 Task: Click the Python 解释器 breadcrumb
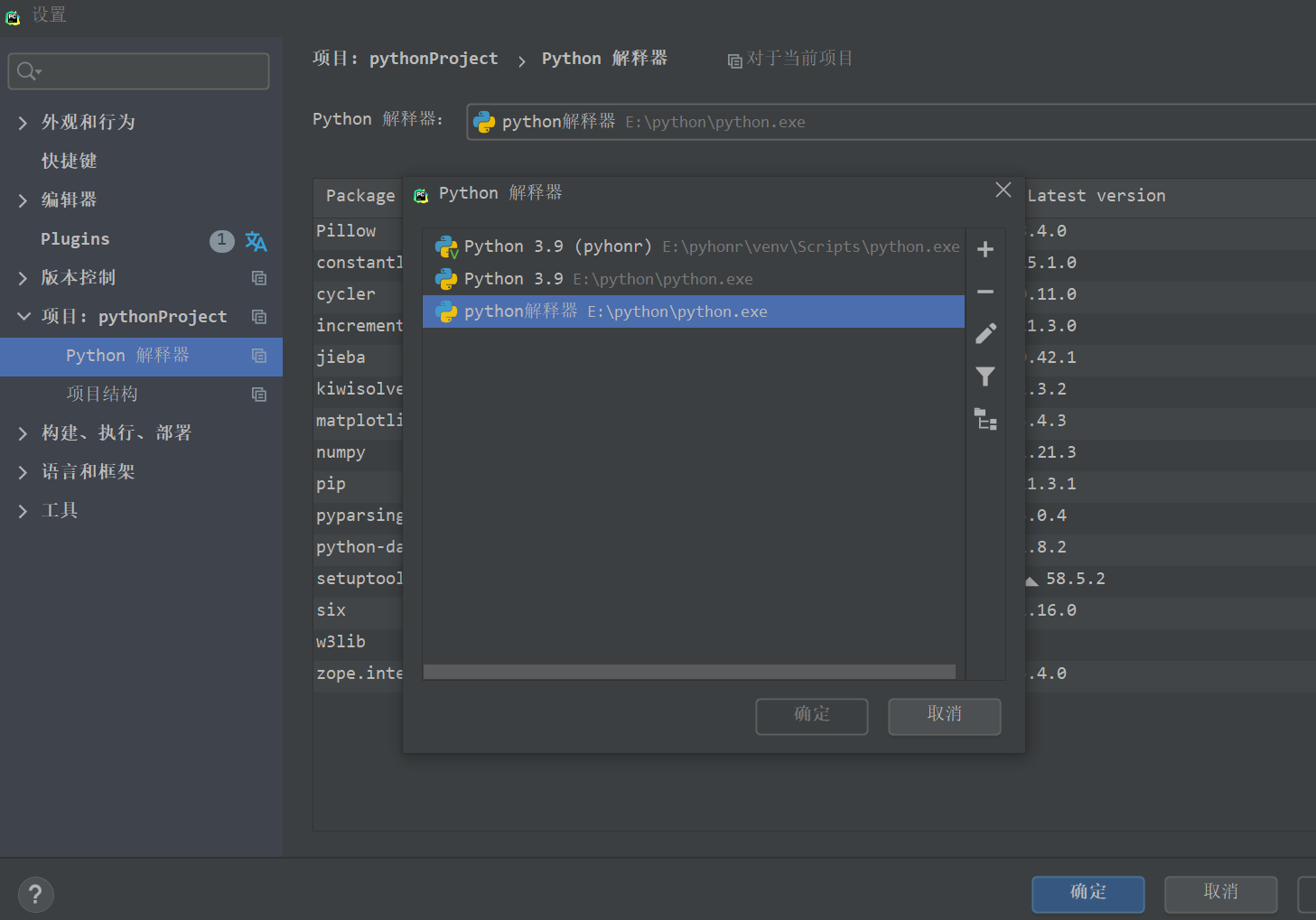tap(604, 59)
